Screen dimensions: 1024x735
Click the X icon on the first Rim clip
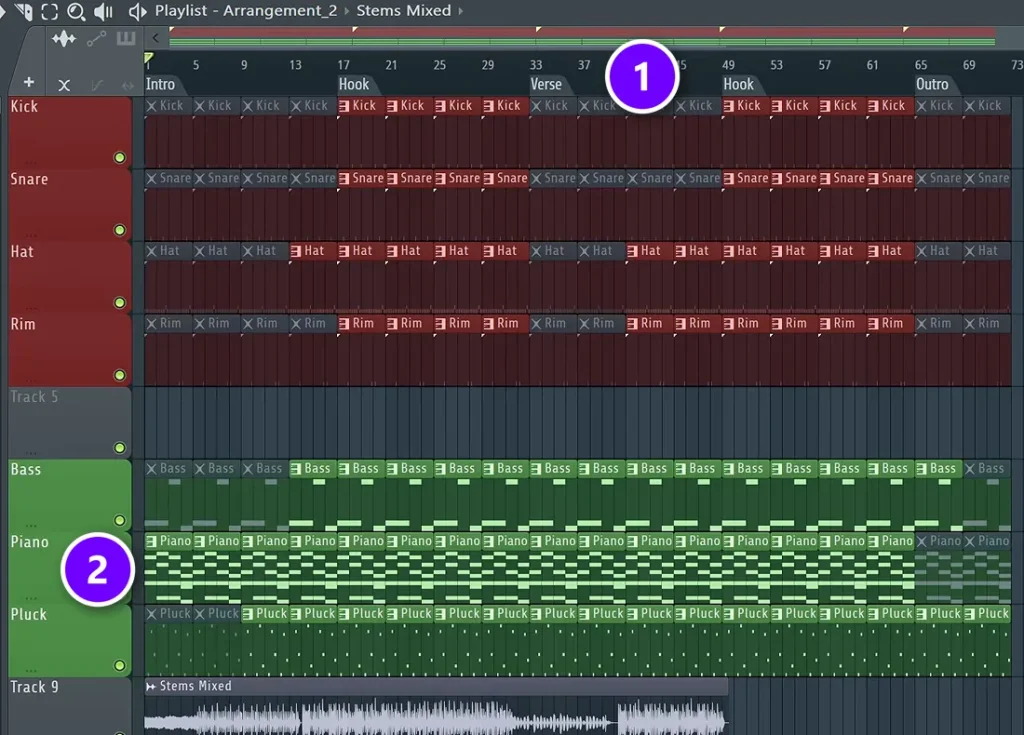pyautogui.click(x=152, y=323)
